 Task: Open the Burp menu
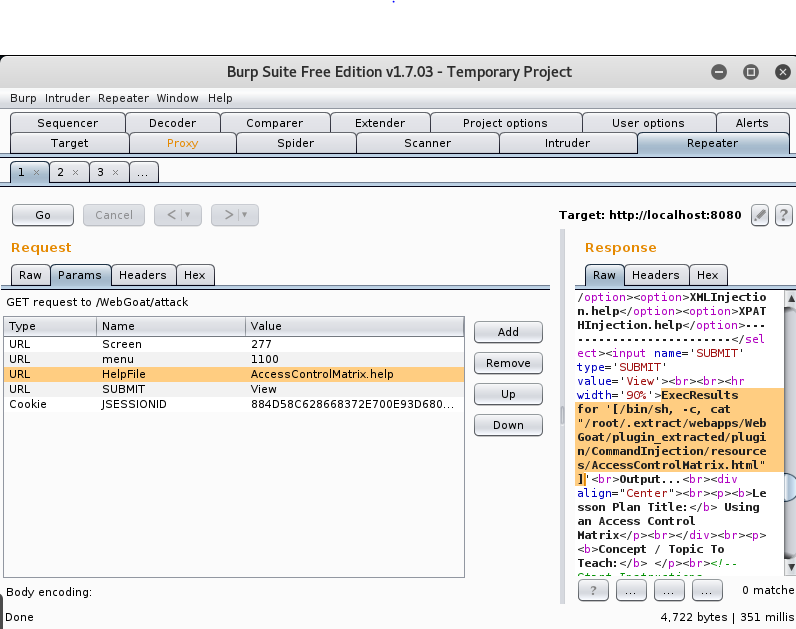23,98
